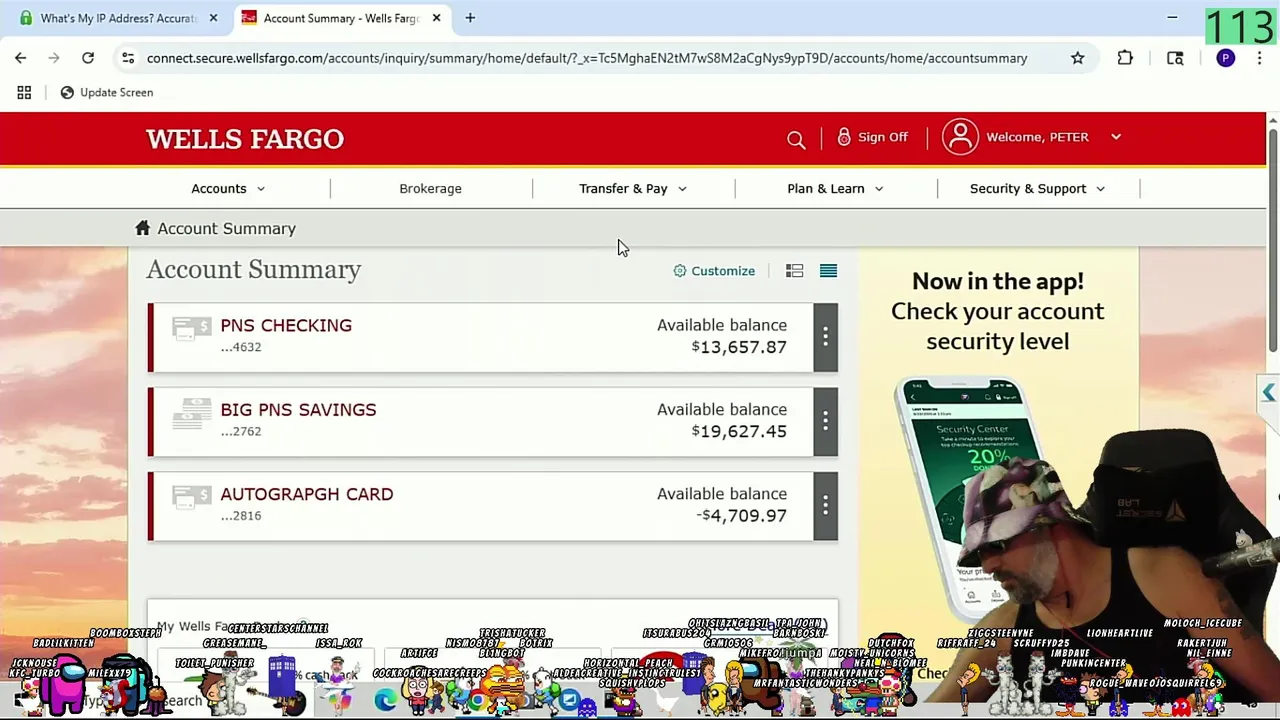Switch to the expanded card view icon
Image resolution: width=1280 pixels, height=720 pixels.
click(x=794, y=271)
